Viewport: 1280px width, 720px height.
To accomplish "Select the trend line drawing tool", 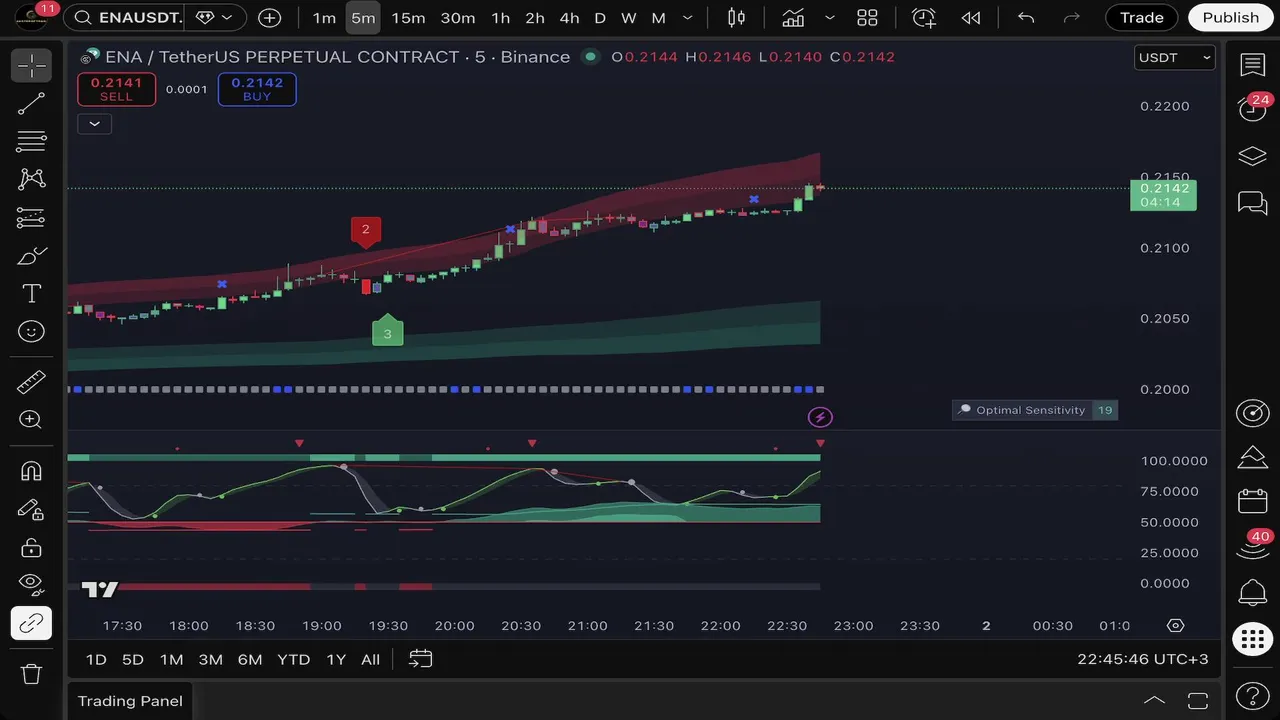I will click(x=31, y=104).
